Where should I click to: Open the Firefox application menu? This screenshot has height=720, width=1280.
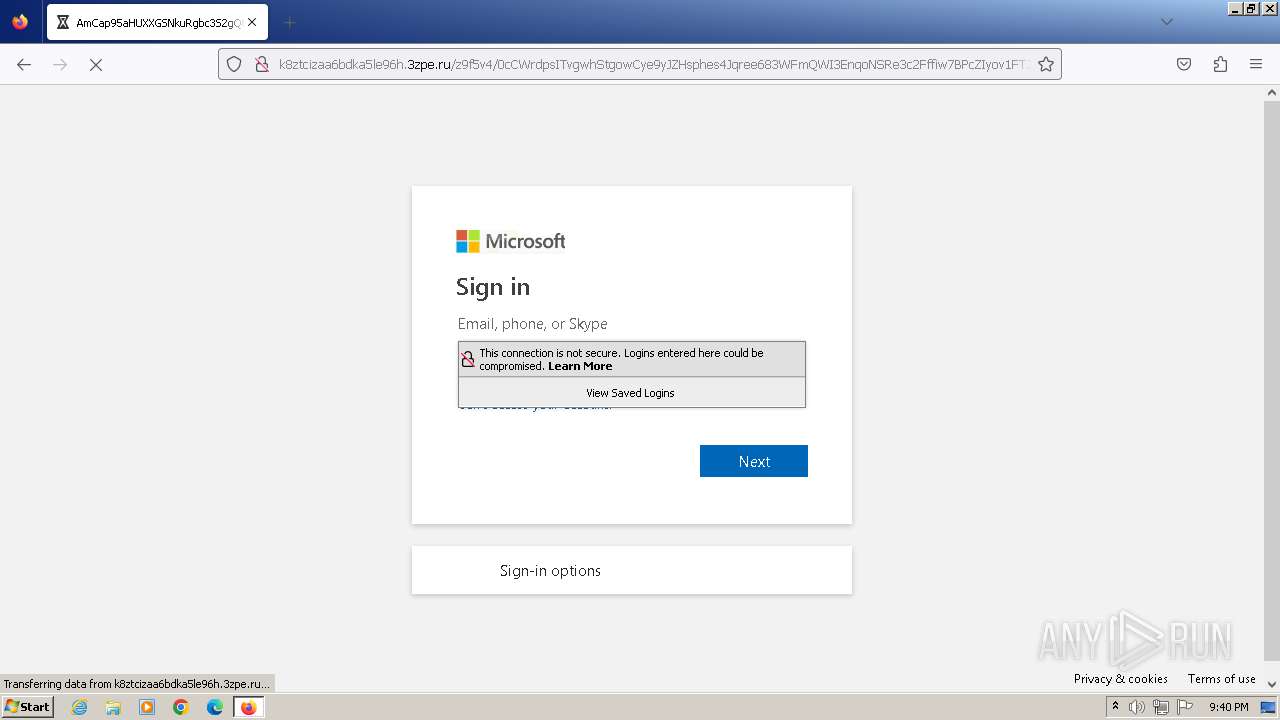tap(1256, 64)
